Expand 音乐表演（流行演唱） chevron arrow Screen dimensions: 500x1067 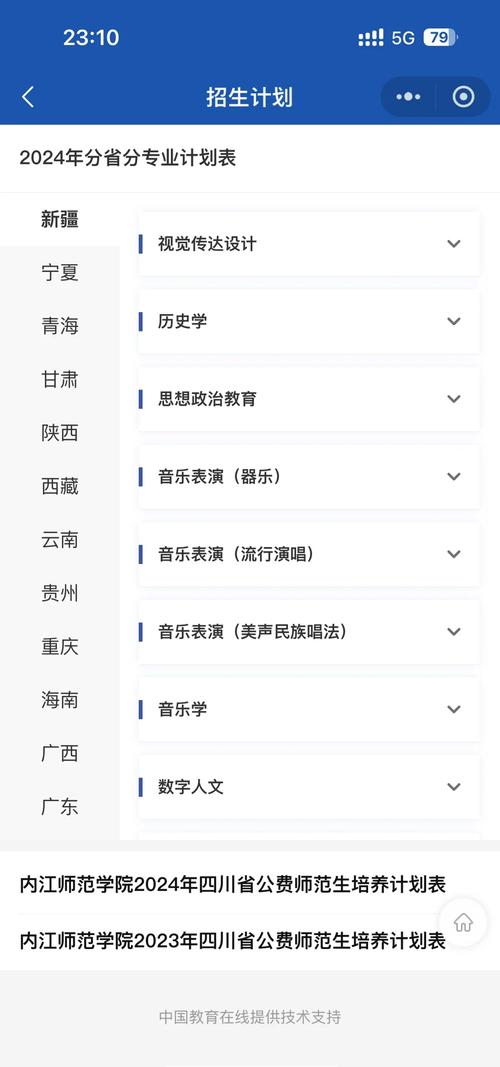(454, 554)
